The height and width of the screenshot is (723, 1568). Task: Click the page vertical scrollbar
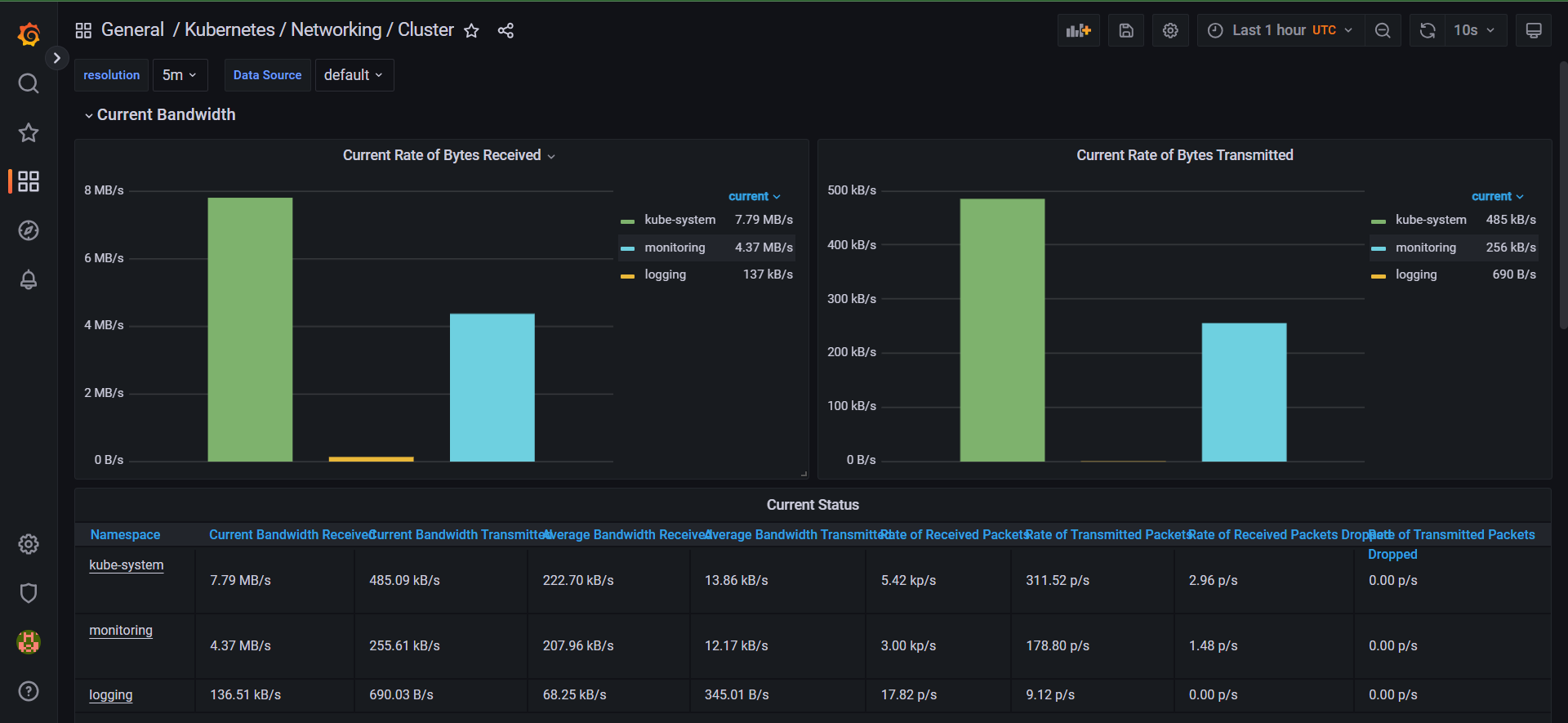[x=1562, y=194]
